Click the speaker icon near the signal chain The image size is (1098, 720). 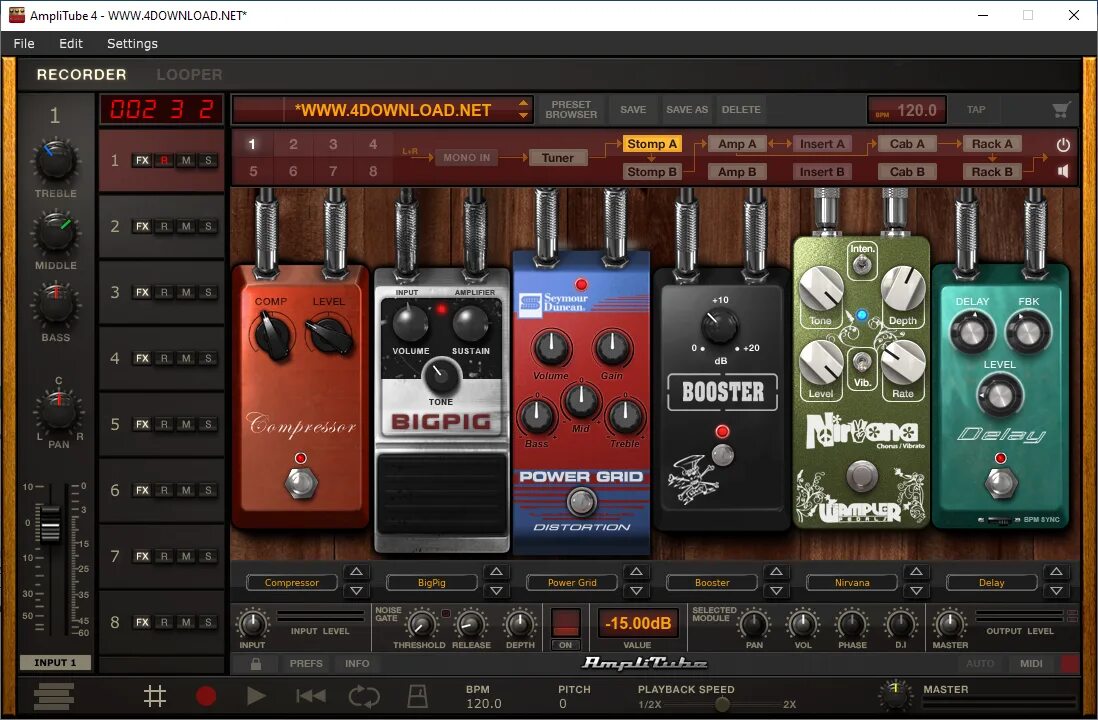pos(1064,171)
